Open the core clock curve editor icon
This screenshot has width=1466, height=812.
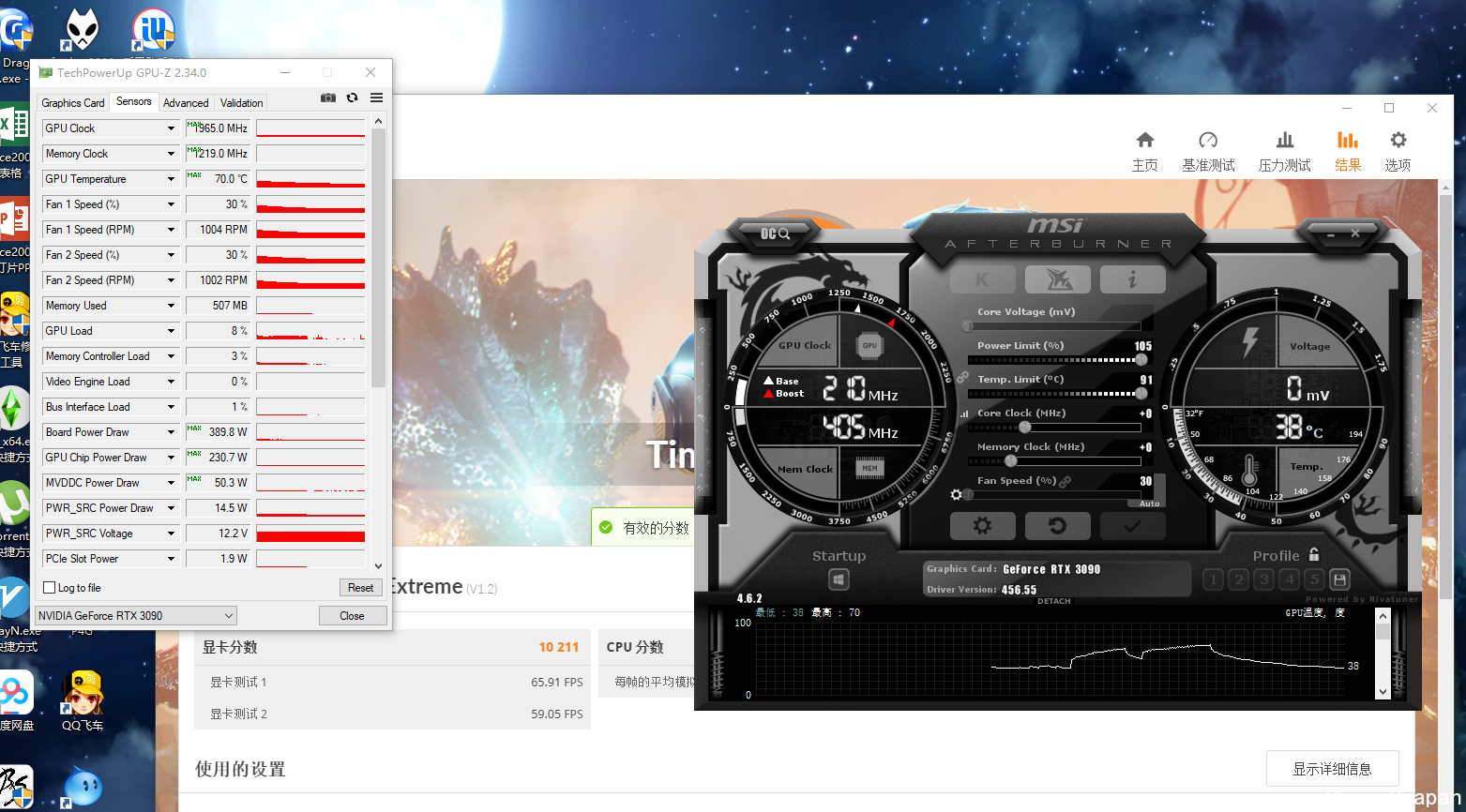(964, 414)
